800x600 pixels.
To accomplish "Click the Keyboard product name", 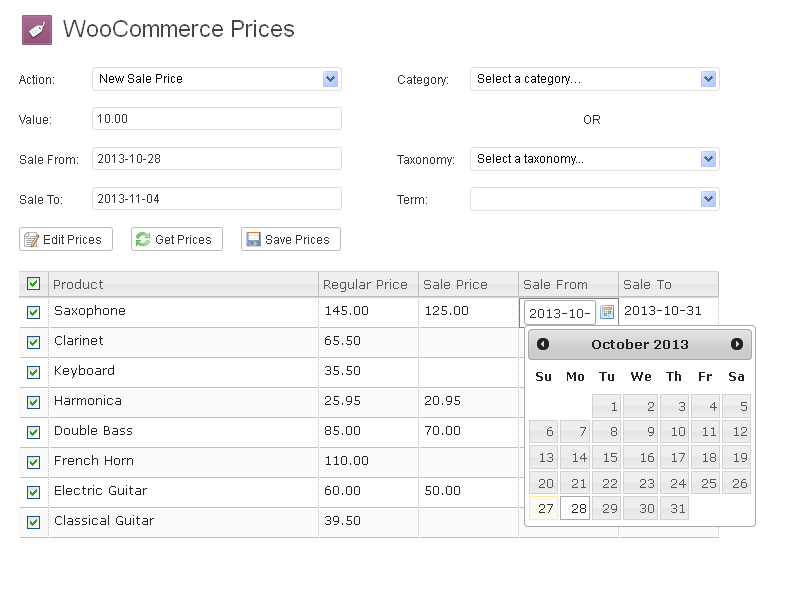I will (x=84, y=371).
